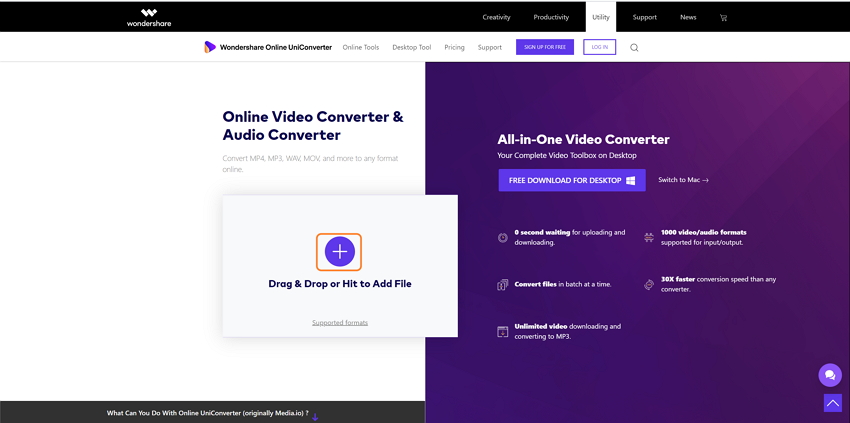Open the shopping cart icon
This screenshot has height=423, width=850.
723,17
